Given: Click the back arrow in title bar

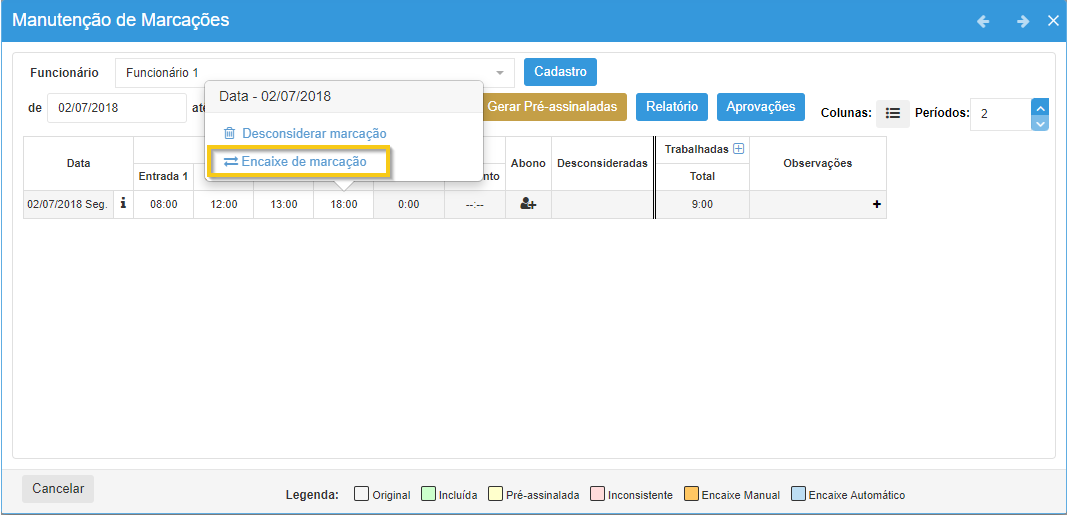Looking at the screenshot, I should click(x=983, y=21).
